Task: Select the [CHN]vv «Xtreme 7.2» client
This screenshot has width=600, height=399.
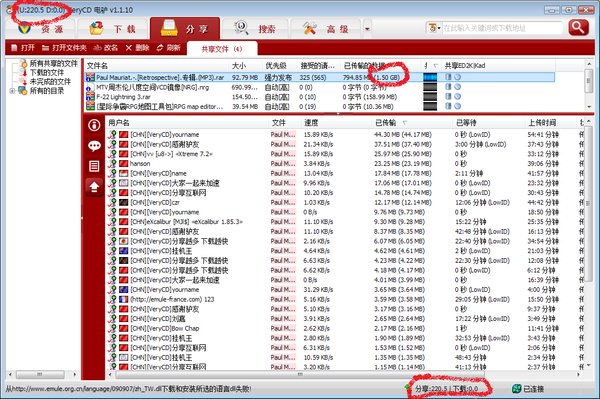Action: pos(344,154)
